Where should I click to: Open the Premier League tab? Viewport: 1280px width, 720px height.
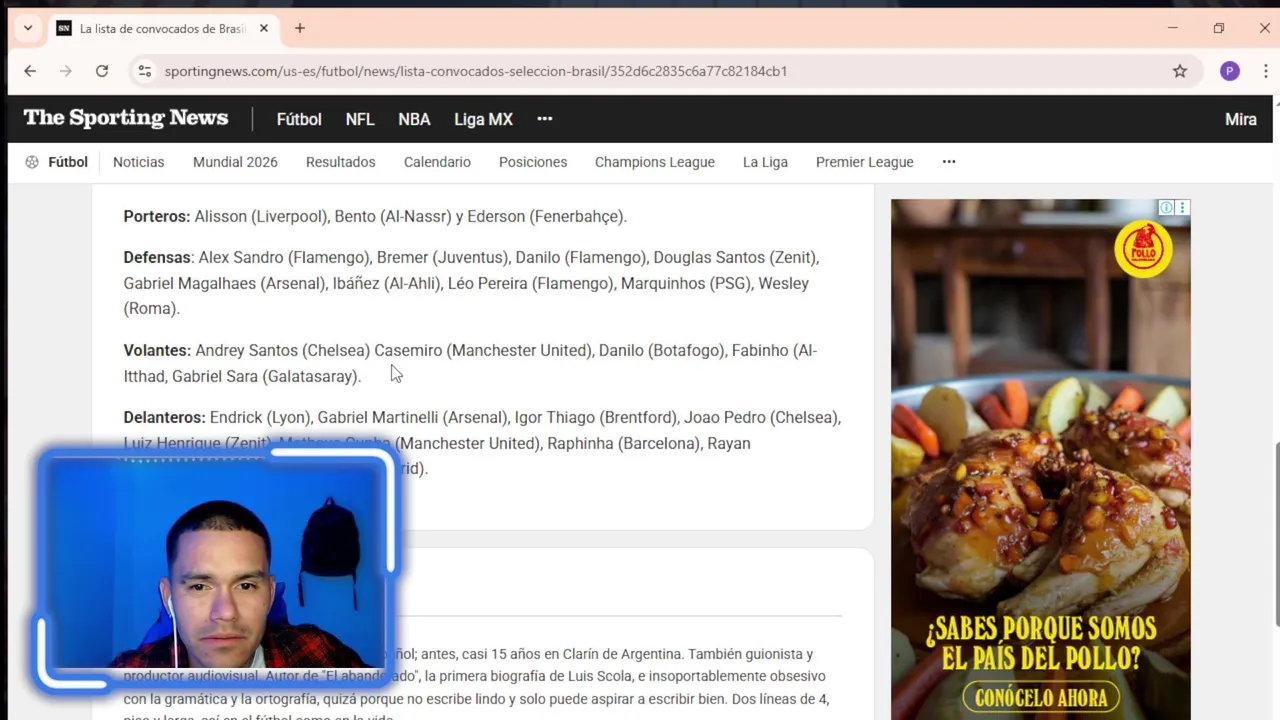pos(865,162)
